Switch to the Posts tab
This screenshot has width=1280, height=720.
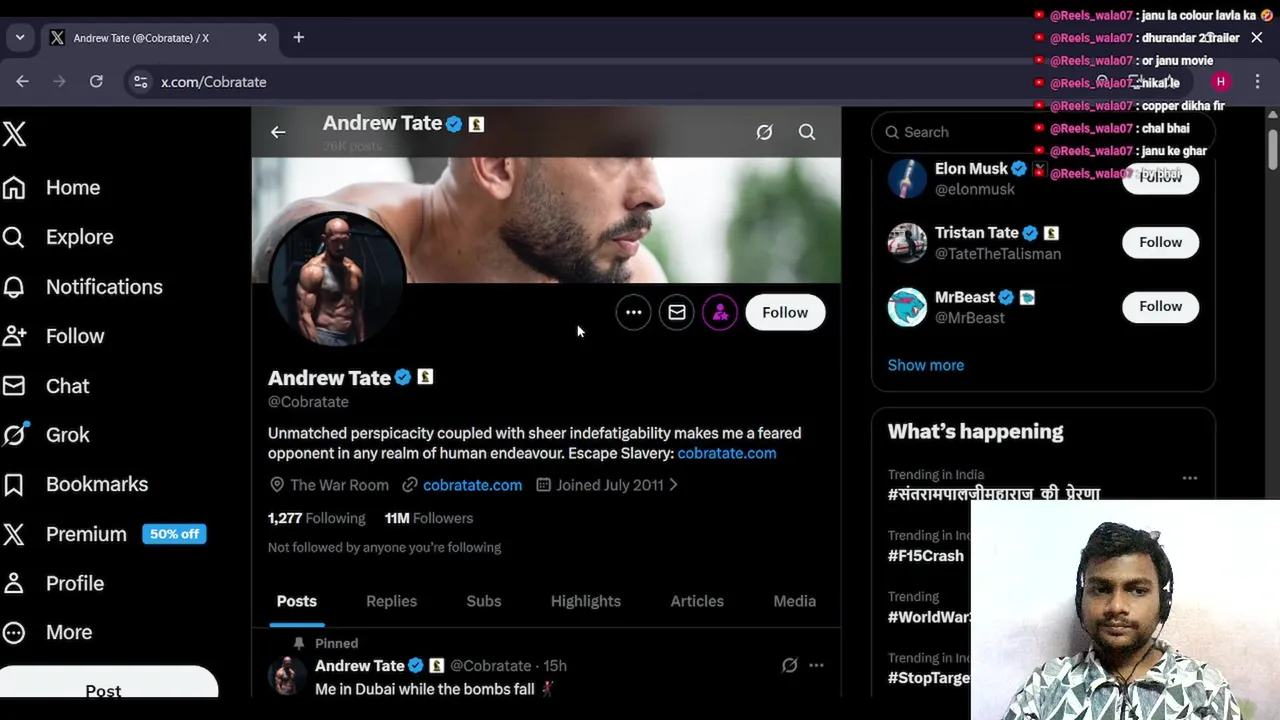click(296, 601)
